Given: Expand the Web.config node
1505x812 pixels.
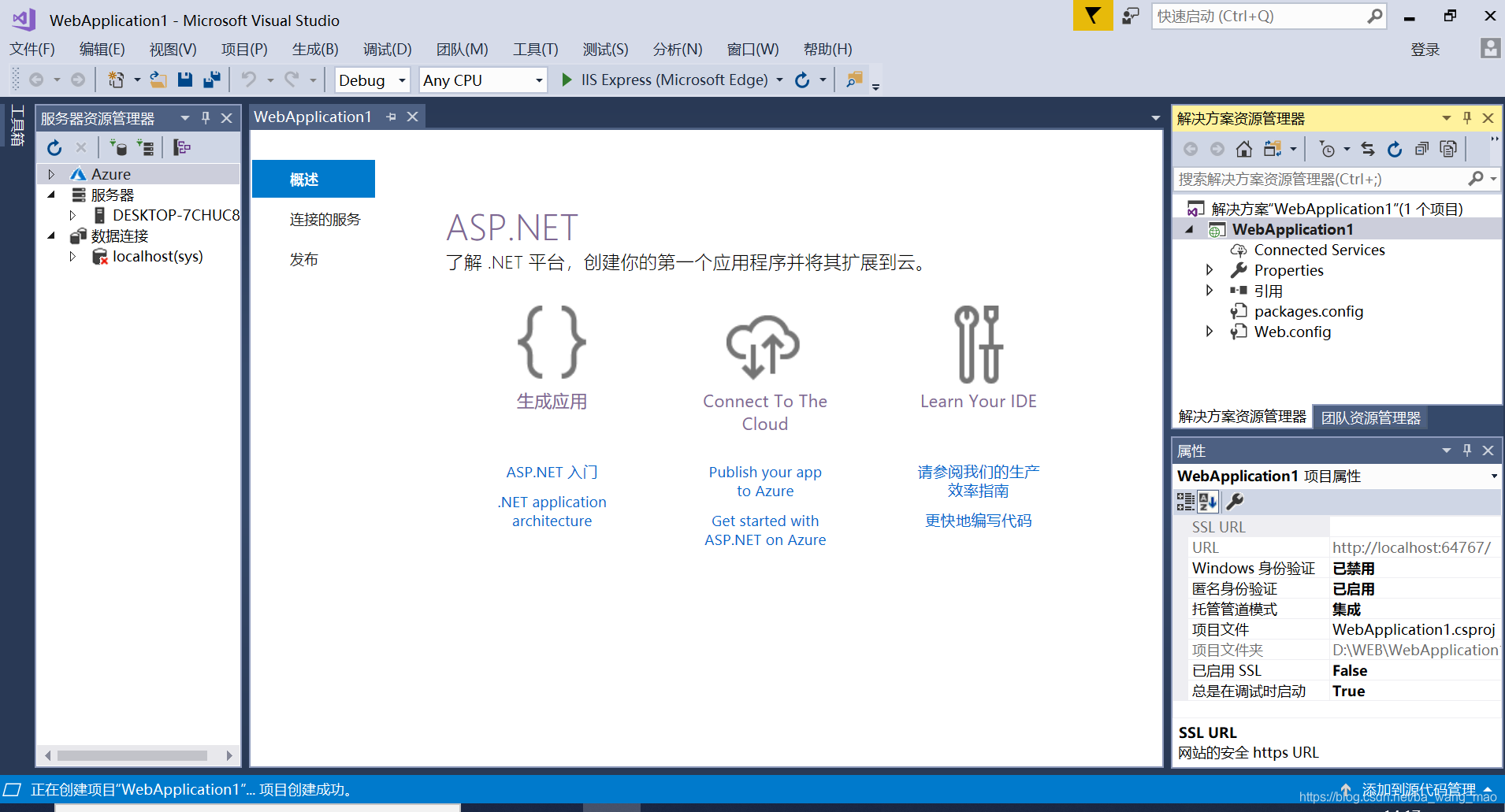Looking at the screenshot, I should point(1210,332).
